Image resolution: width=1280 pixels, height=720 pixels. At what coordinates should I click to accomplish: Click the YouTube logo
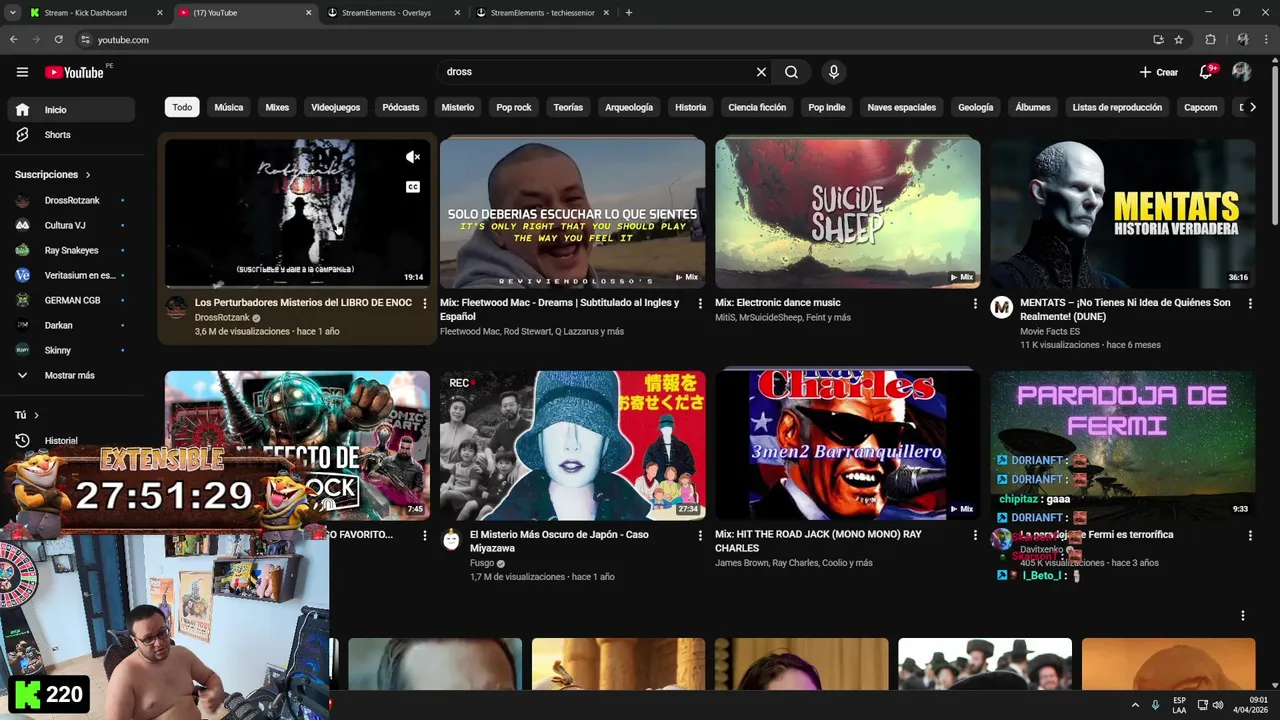click(x=74, y=72)
